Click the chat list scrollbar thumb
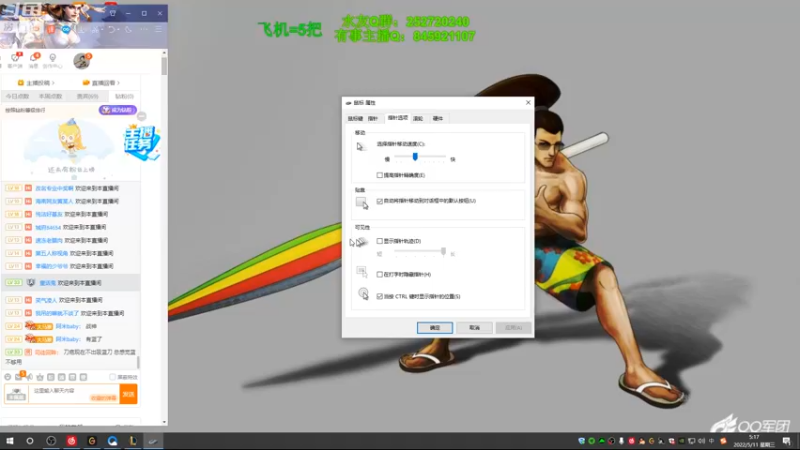Screen dimensions: 800x450 click(x=138, y=362)
